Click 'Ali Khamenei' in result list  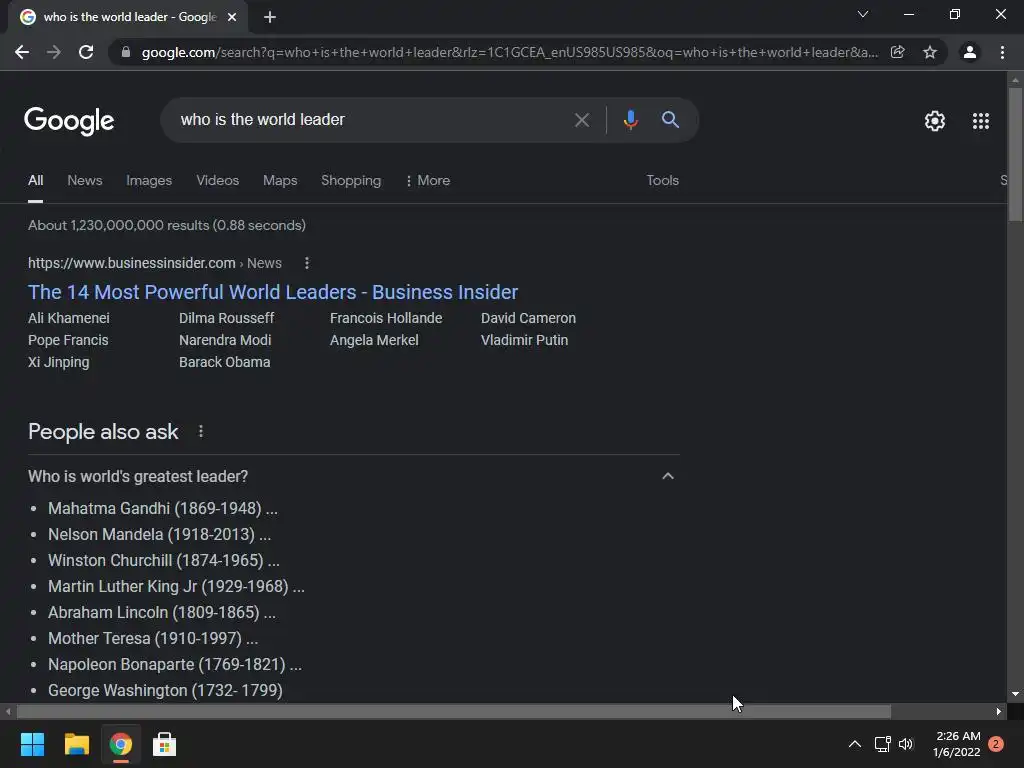tap(69, 318)
